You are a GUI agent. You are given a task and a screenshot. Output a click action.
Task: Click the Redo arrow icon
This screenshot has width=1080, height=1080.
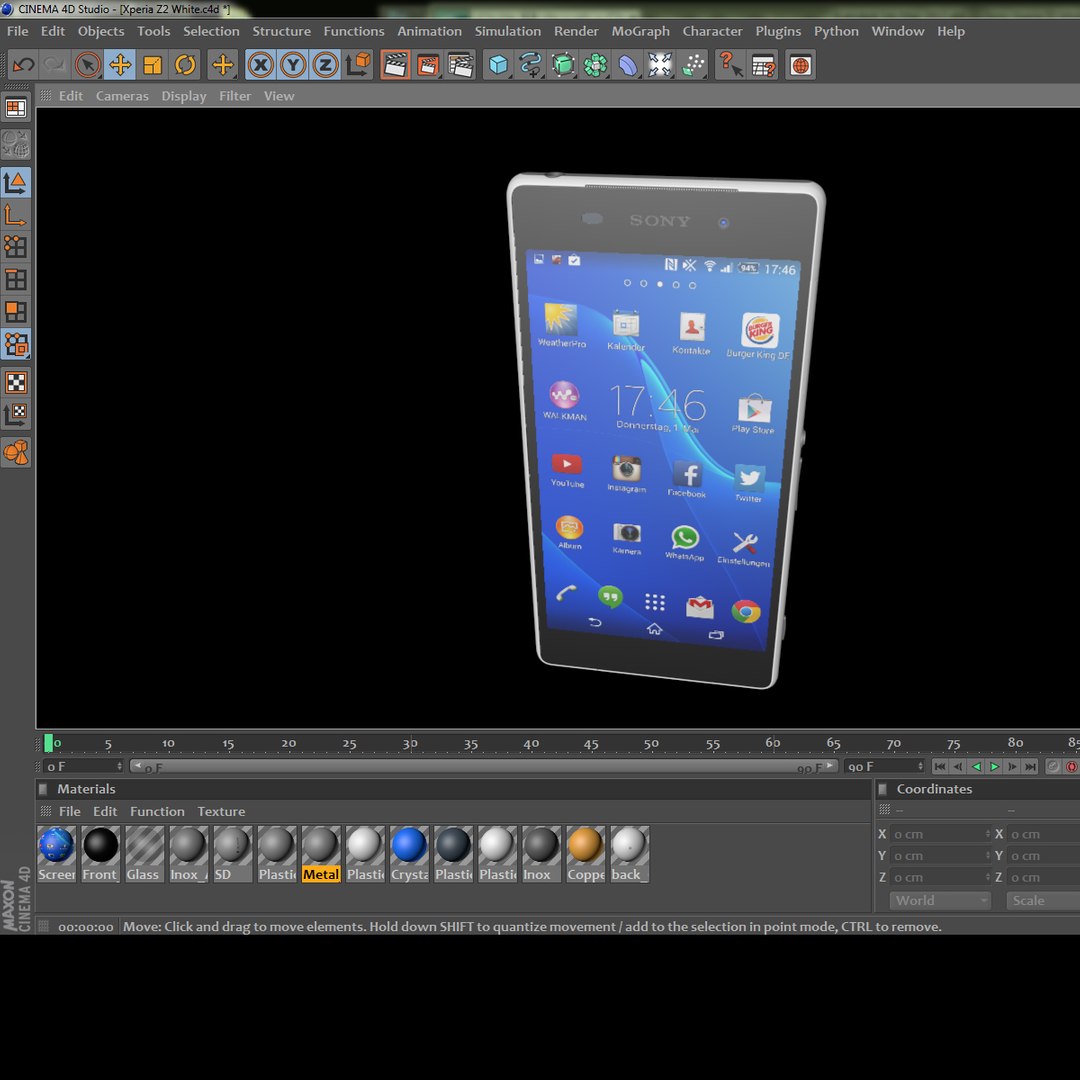[x=54, y=65]
